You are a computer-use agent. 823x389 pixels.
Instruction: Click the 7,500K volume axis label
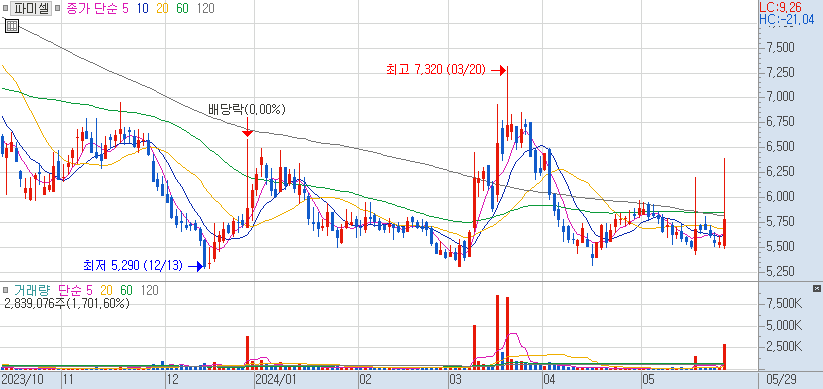coord(784,304)
